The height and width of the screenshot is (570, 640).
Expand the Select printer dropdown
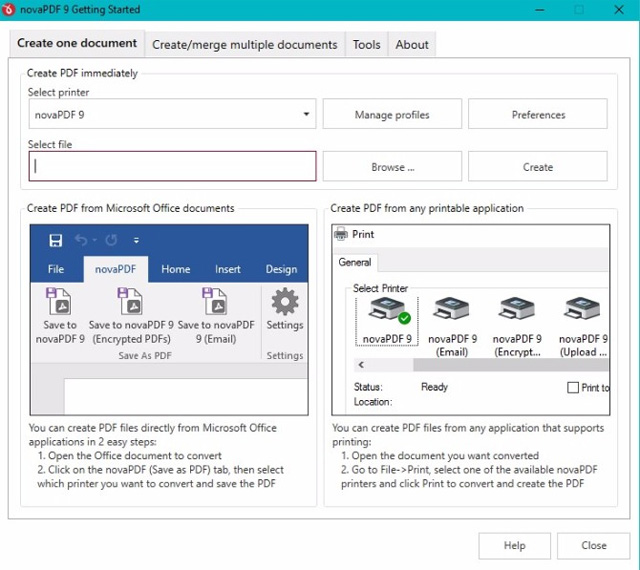pos(306,115)
